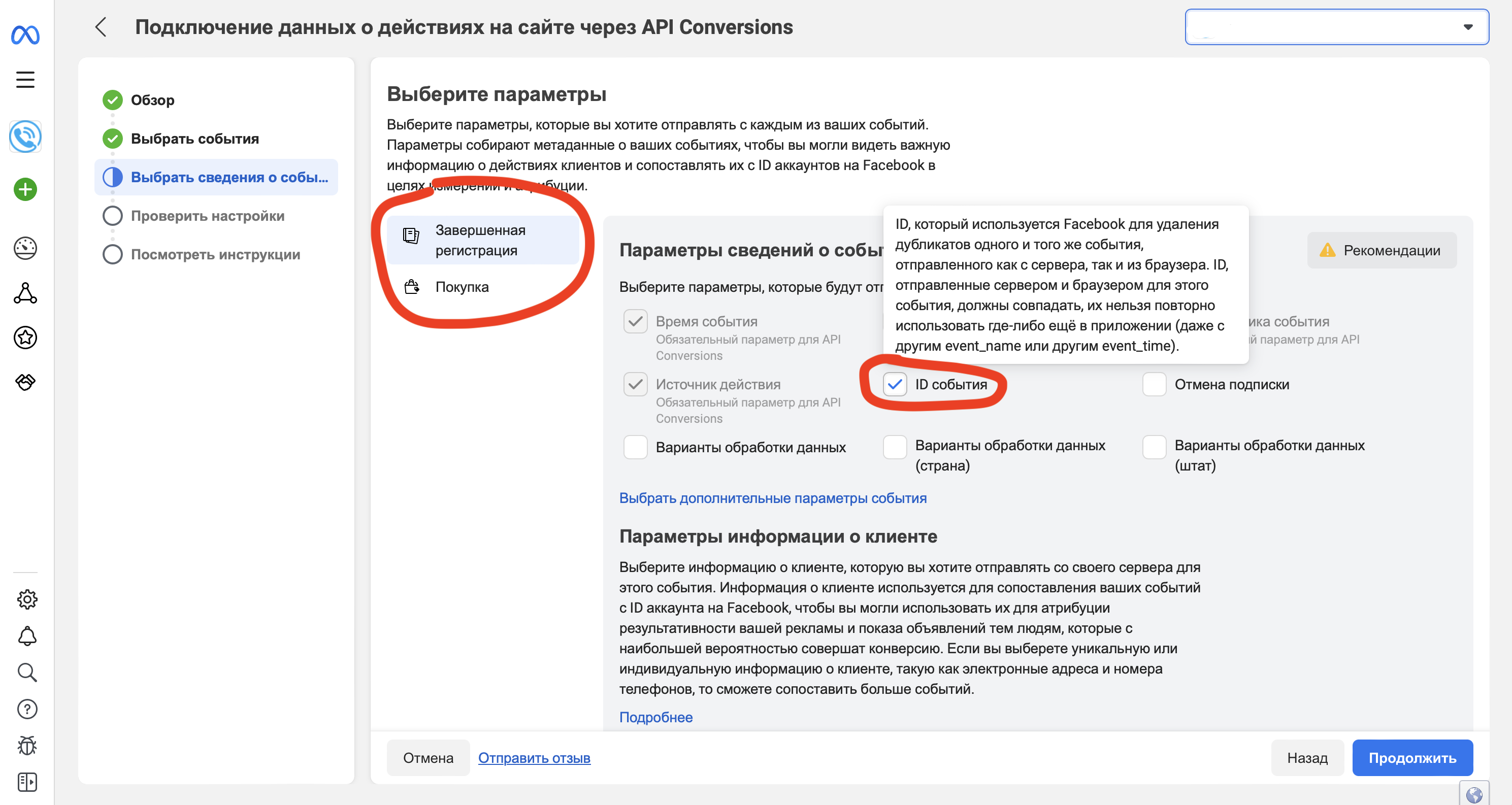Check "Варианты обработки данных (страна)" box
This screenshot has height=805, width=1512.
click(x=895, y=447)
